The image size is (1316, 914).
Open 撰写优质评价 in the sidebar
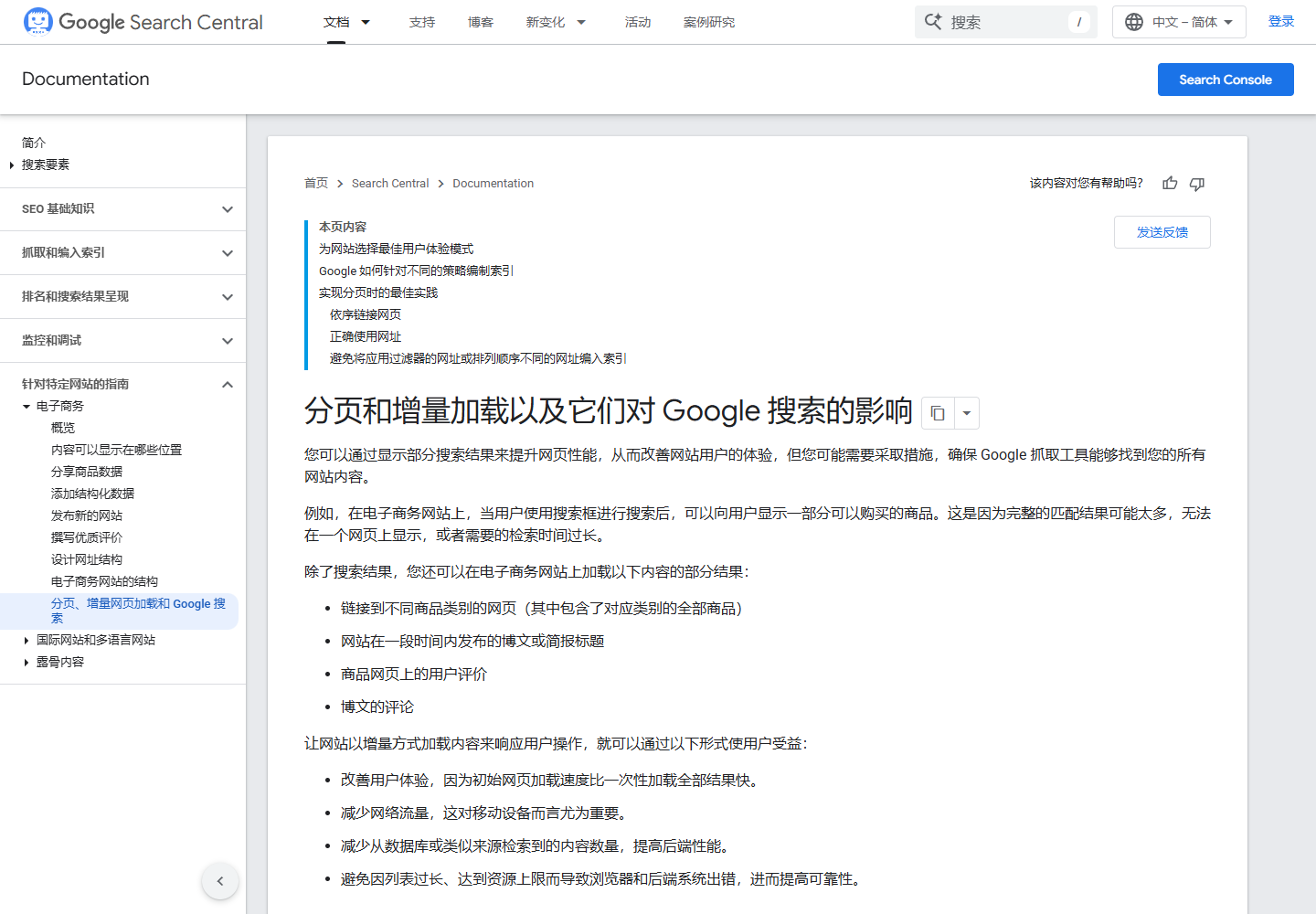[x=87, y=537]
